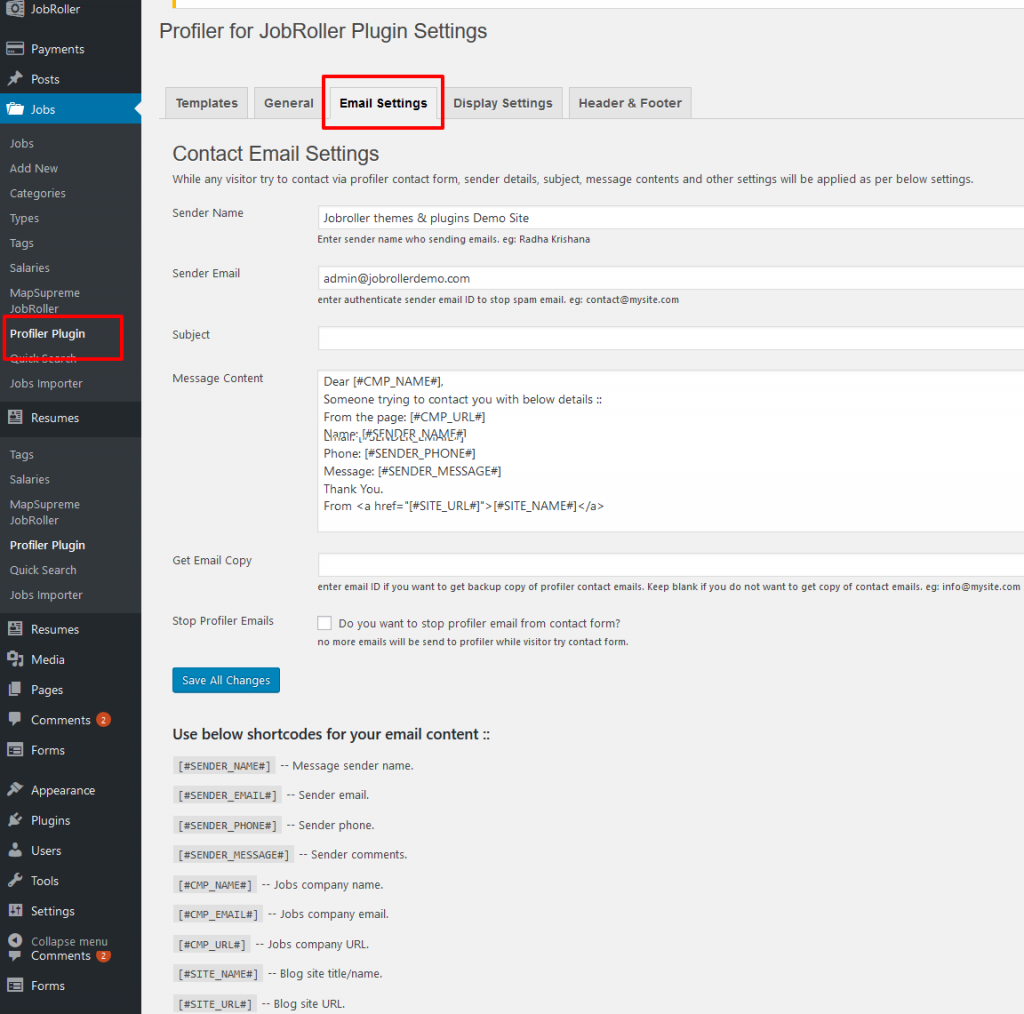
Task: Click the Resumes icon directly above Media
Action: 15,629
